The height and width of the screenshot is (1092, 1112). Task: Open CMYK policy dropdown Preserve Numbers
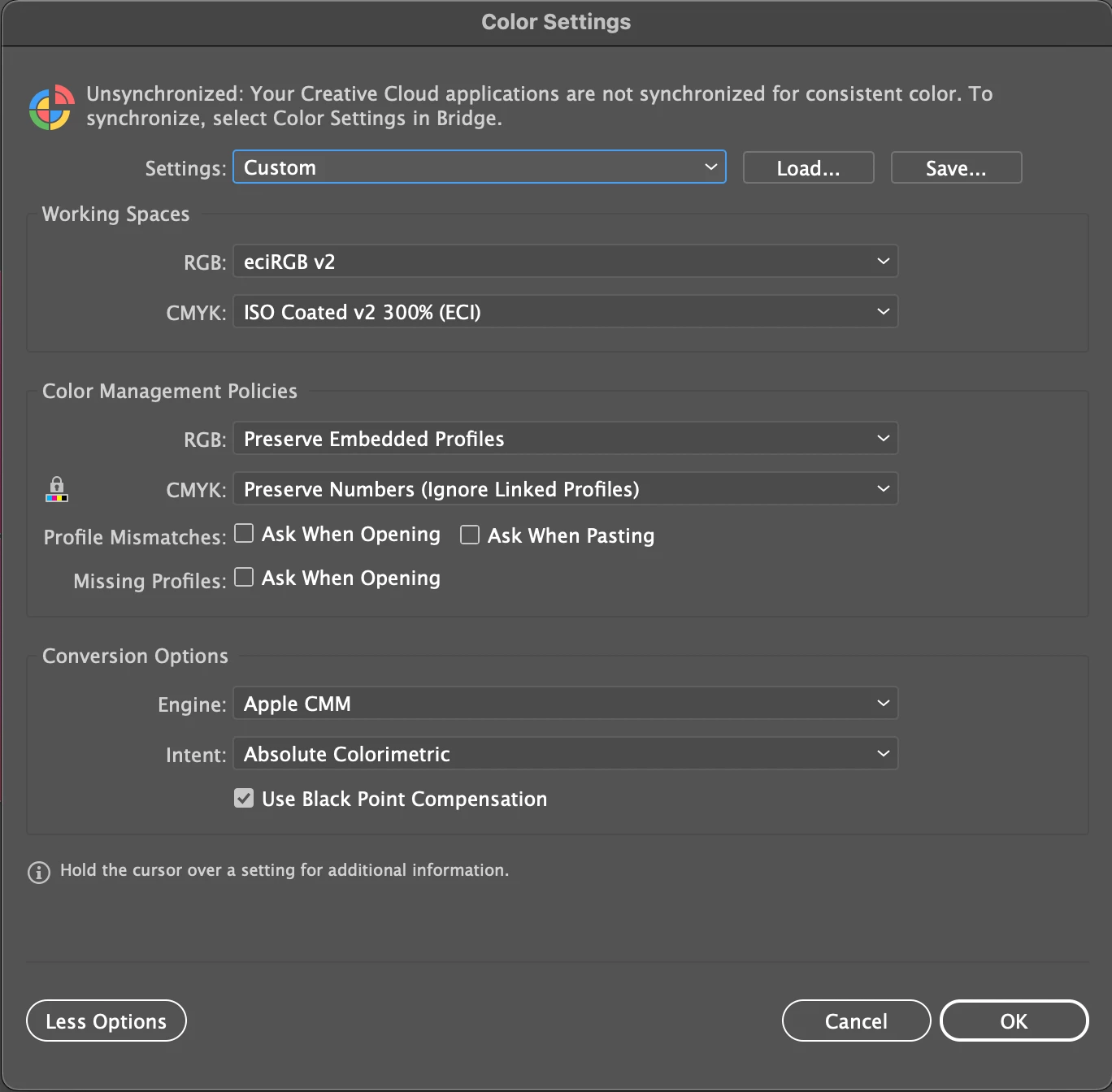(x=566, y=489)
